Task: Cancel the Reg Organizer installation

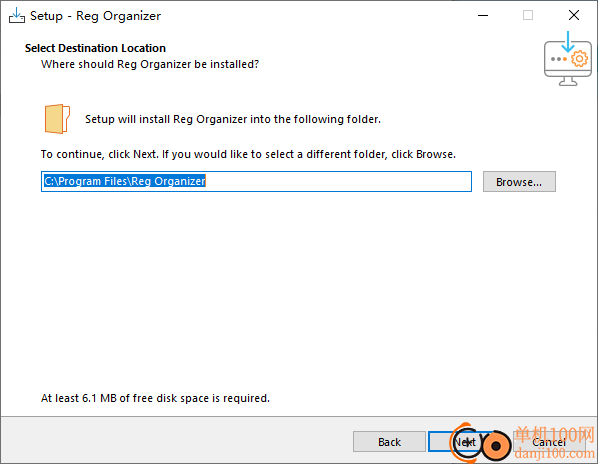Action: (549, 442)
